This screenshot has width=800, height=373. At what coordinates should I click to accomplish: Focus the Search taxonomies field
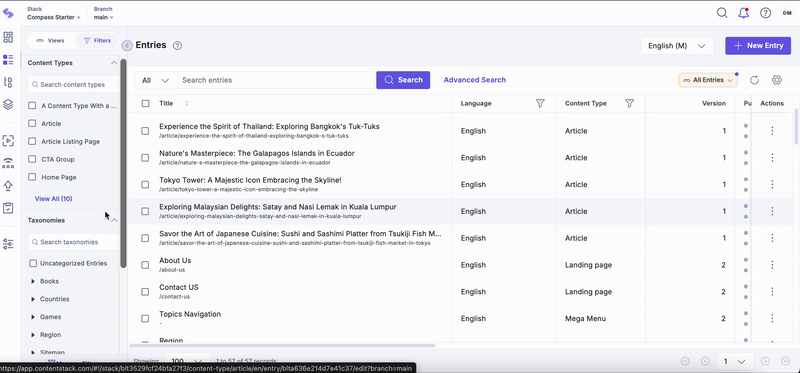click(x=72, y=242)
